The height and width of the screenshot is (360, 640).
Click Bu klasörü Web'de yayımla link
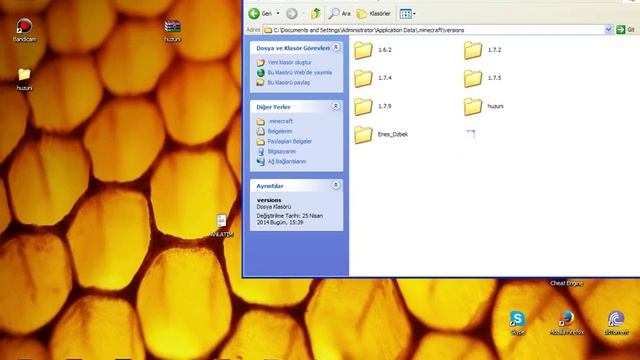pyautogui.click(x=300, y=73)
